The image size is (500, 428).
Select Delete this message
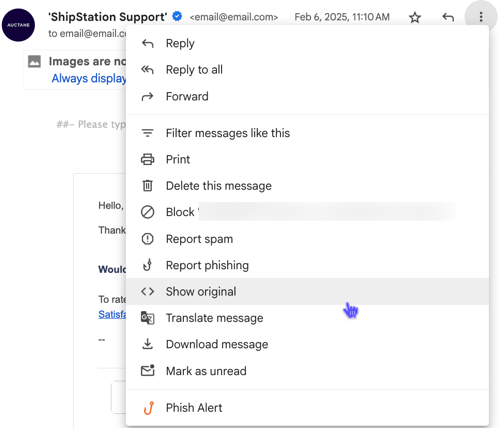tap(307, 186)
